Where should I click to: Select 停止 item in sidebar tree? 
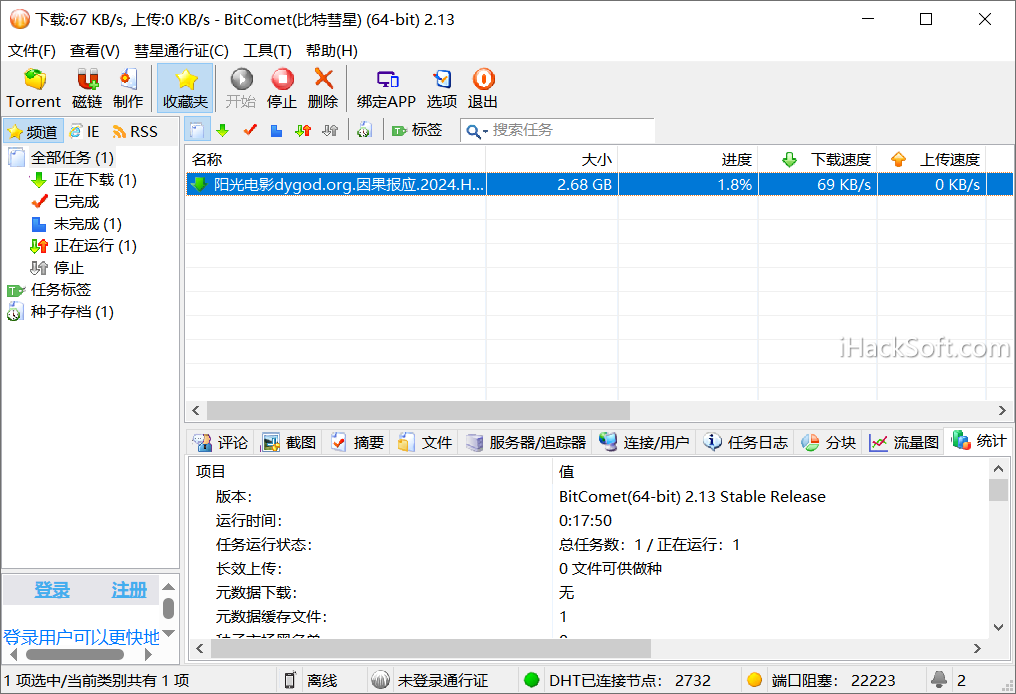(x=69, y=268)
